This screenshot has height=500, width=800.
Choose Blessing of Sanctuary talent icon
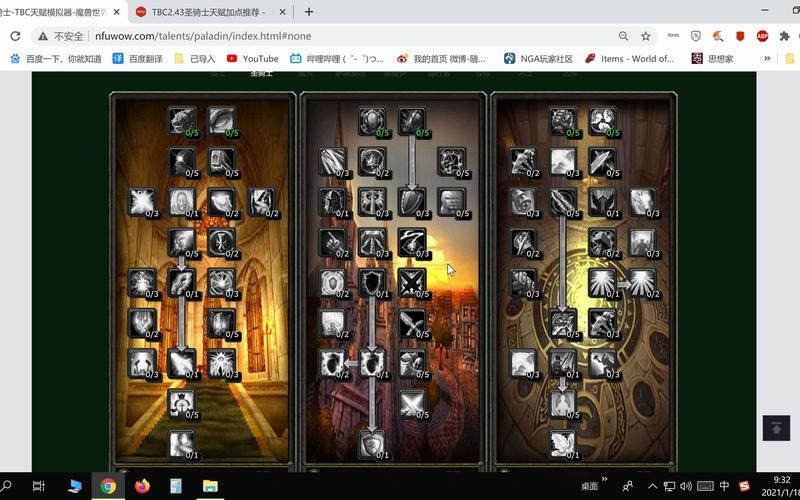click(x=372, y=282)
